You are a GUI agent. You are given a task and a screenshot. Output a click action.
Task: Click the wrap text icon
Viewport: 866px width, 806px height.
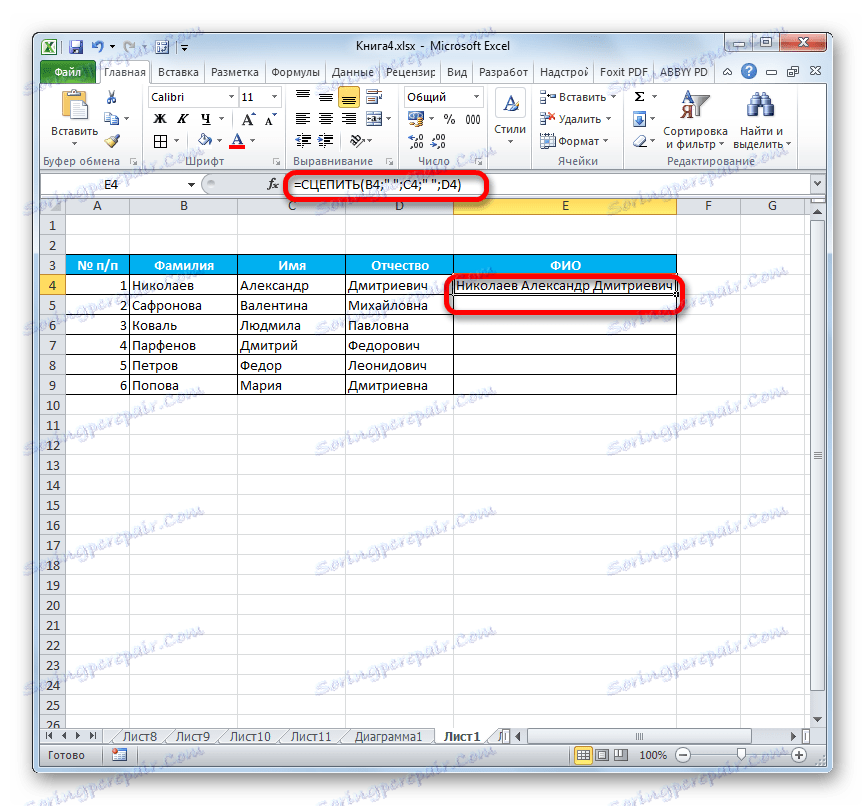(374, 97)
